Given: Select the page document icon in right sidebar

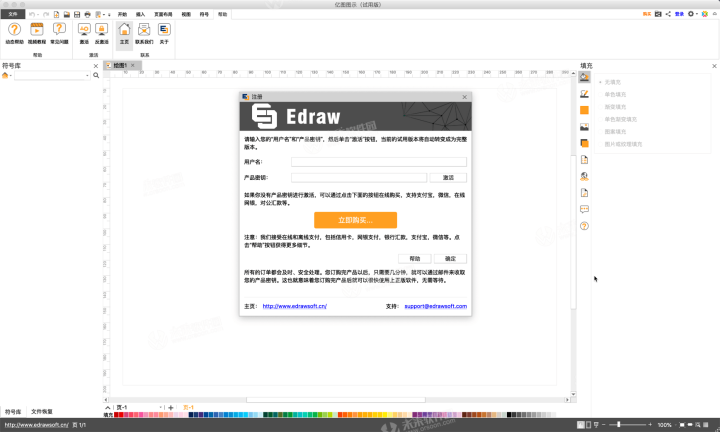Looking at the screenshot, I should point(584,160).
